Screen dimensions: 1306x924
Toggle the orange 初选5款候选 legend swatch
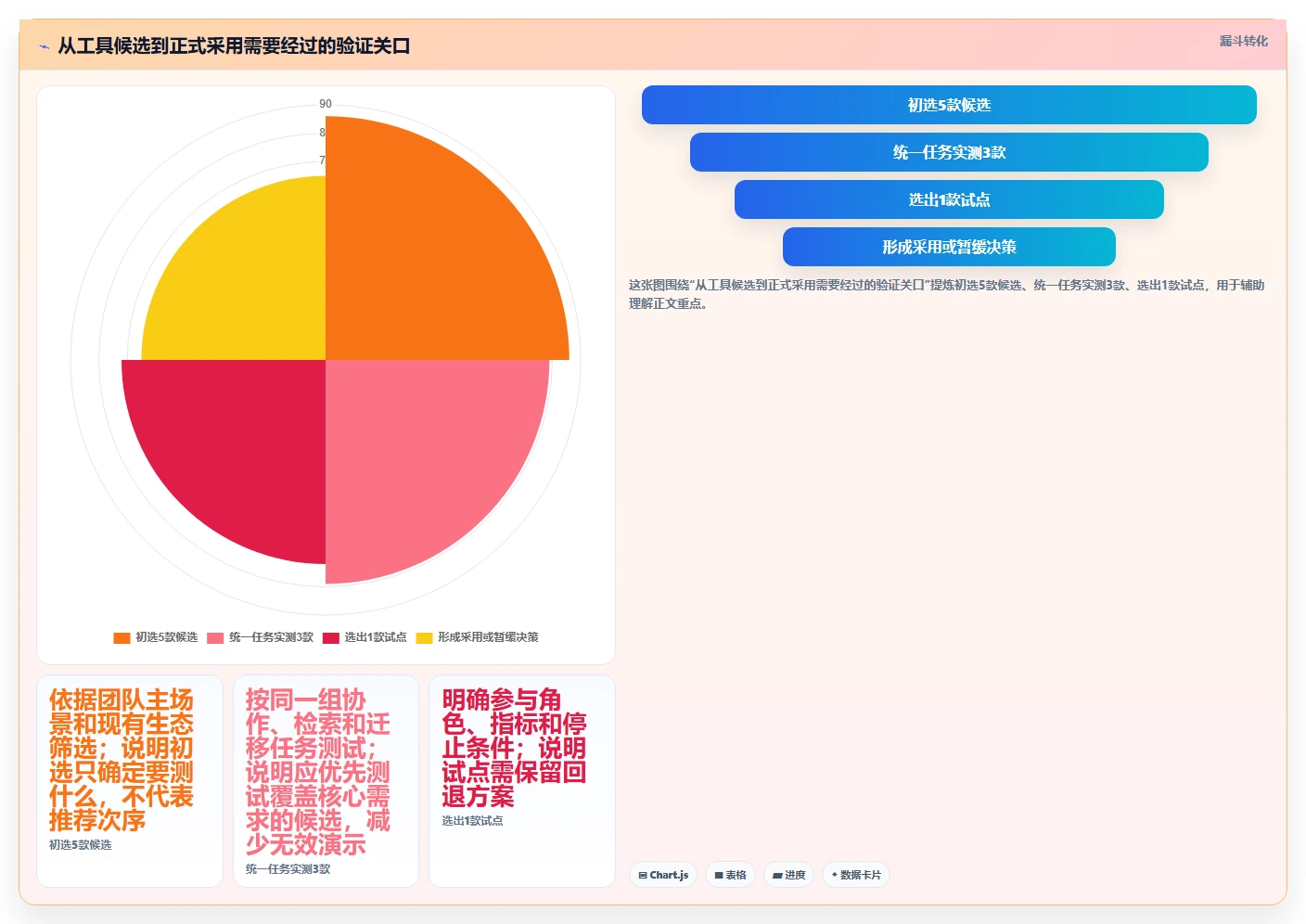(122, 637)
